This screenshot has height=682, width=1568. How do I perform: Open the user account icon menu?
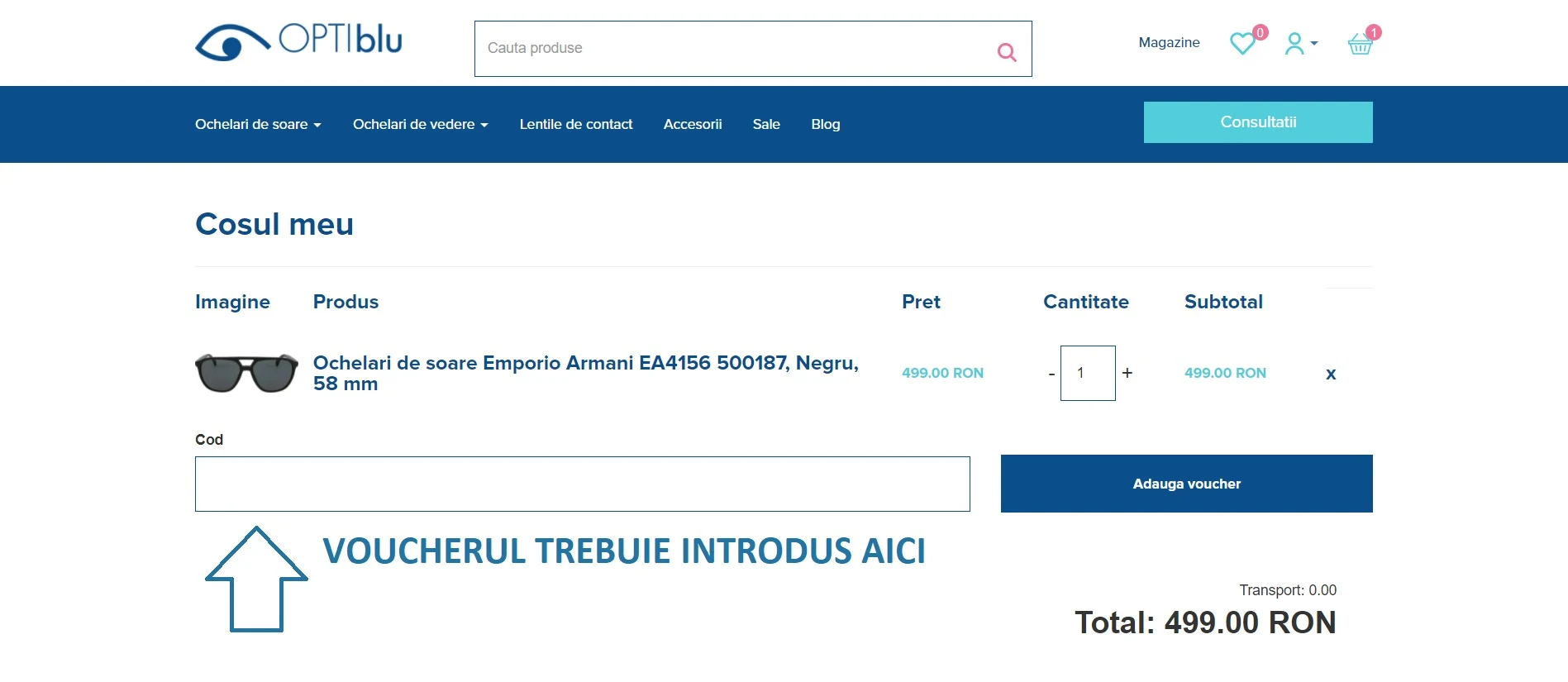[1300, 43]
